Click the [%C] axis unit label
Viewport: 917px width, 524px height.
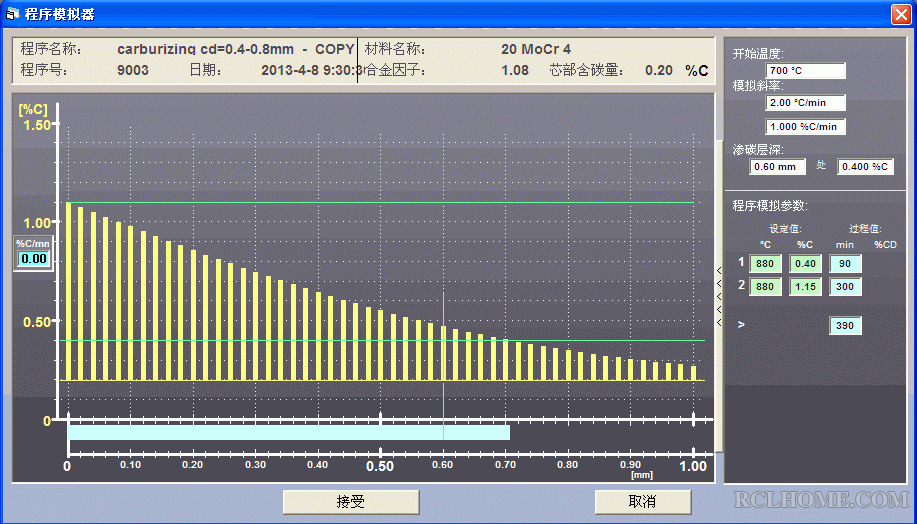coord(33,109)
